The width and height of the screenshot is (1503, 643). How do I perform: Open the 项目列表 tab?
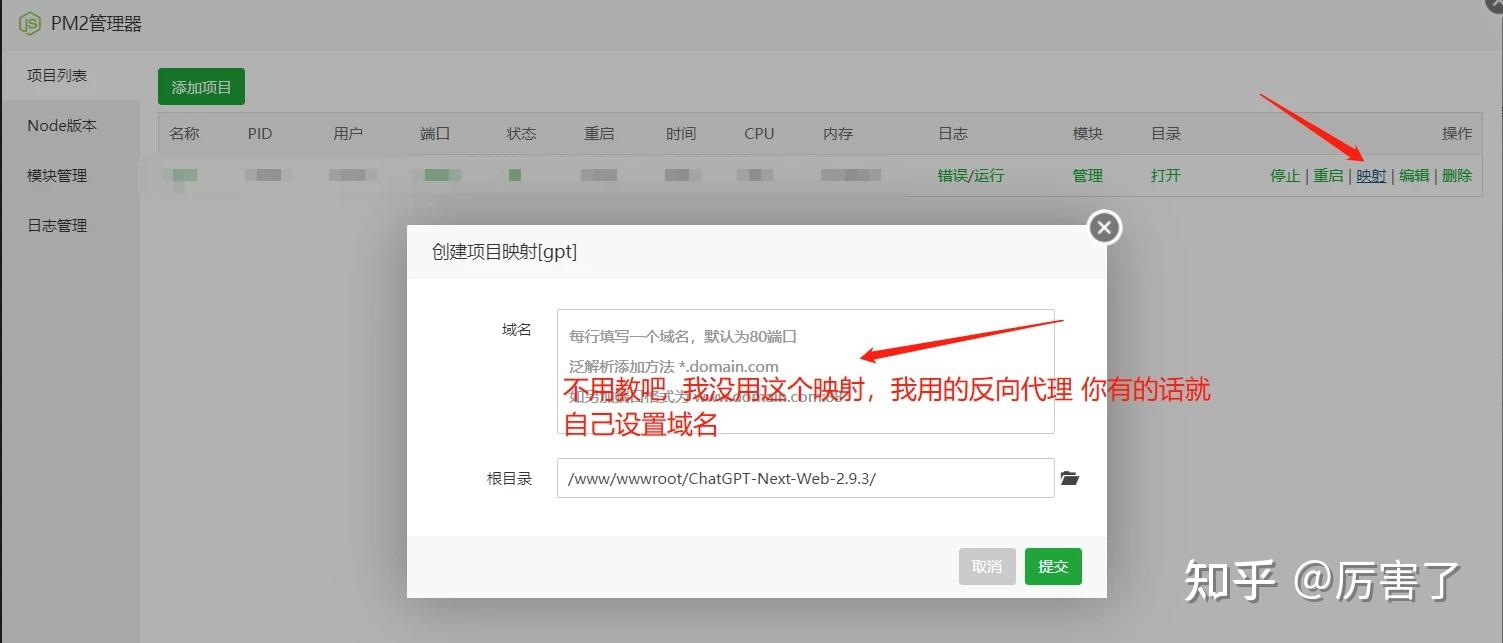(57, 75)
